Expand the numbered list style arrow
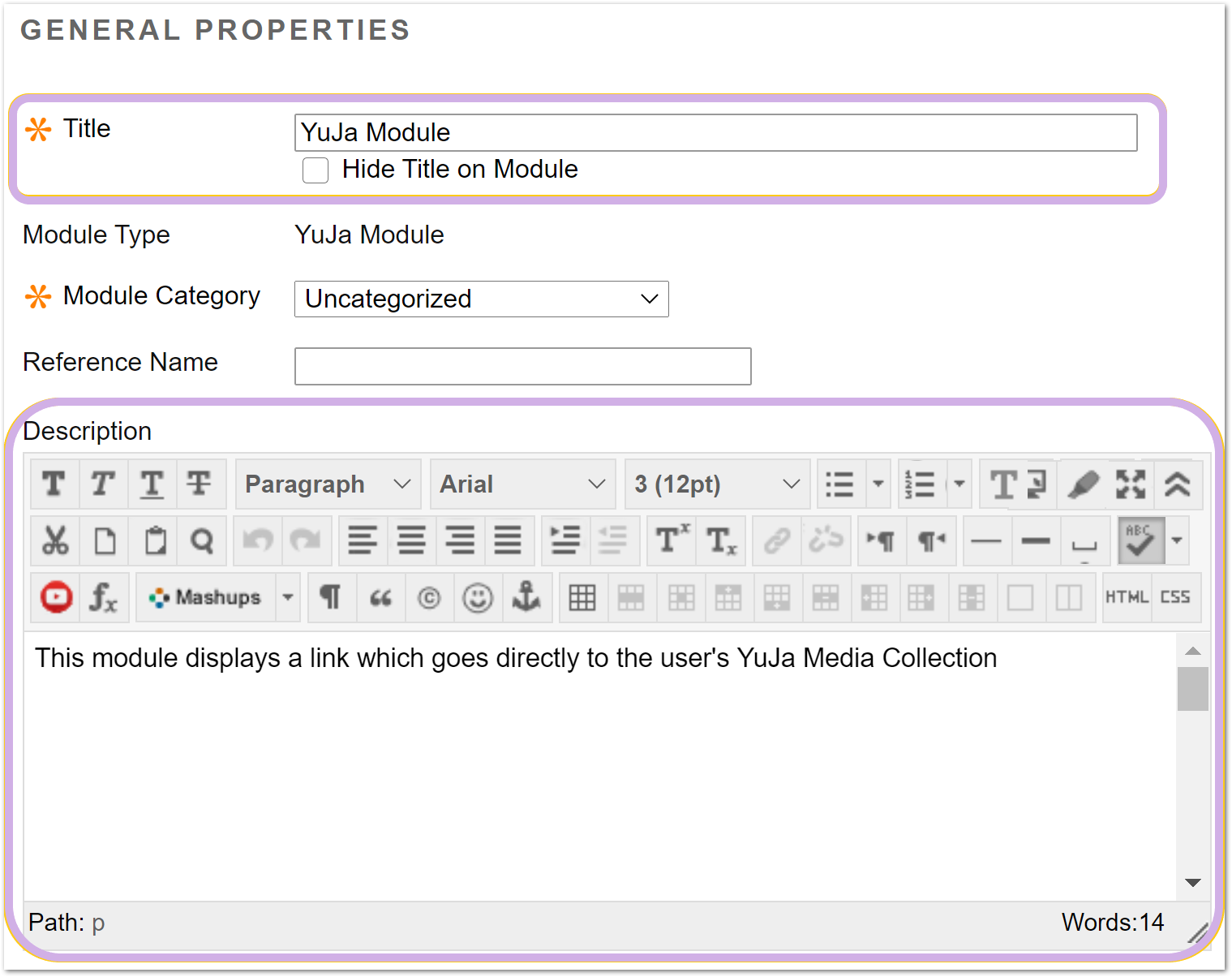This screenshot has width=1232, height=977. [x=959, y=484]
